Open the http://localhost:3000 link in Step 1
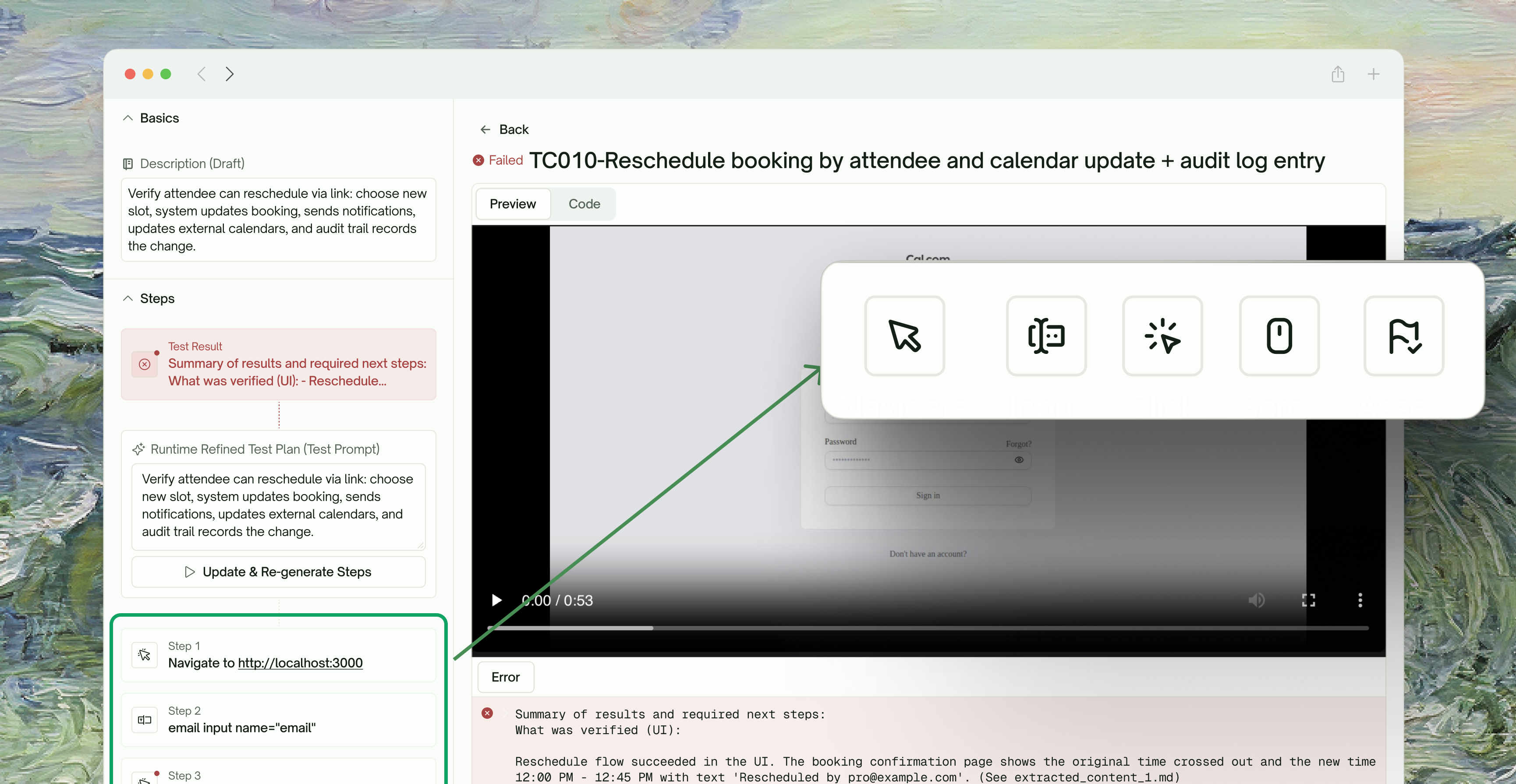This screenshot has width=1516, height=784. [300, 663]
